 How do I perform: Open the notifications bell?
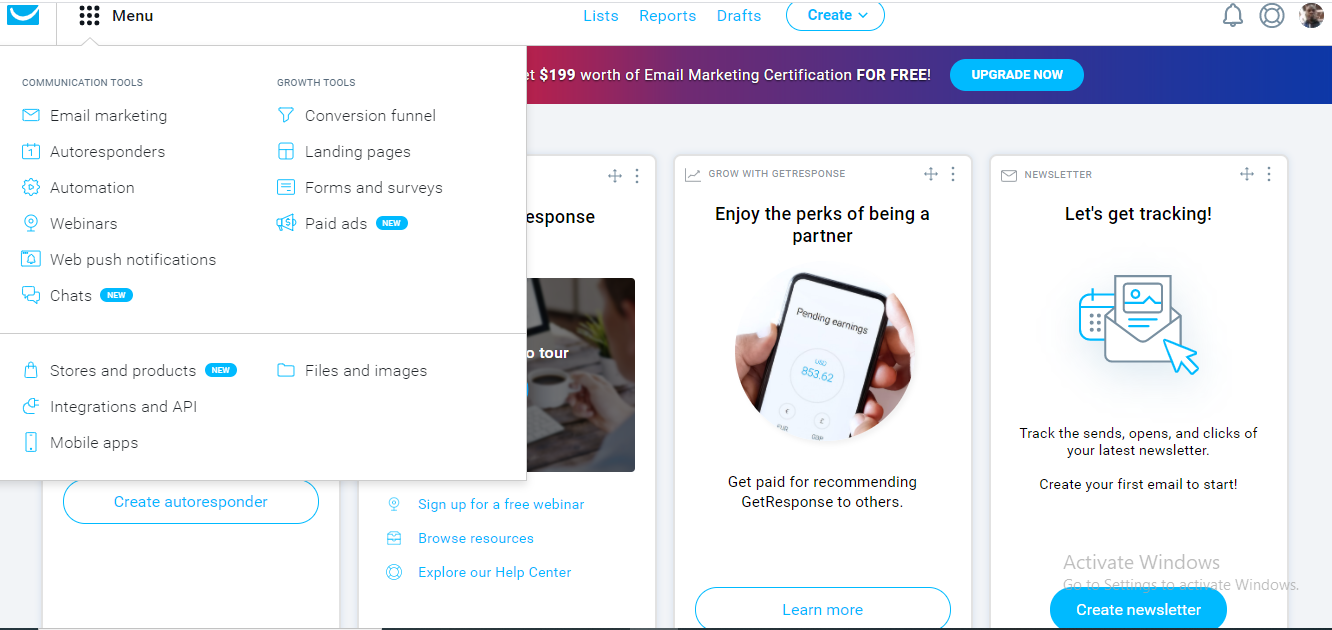click(x=1232, y=15)
